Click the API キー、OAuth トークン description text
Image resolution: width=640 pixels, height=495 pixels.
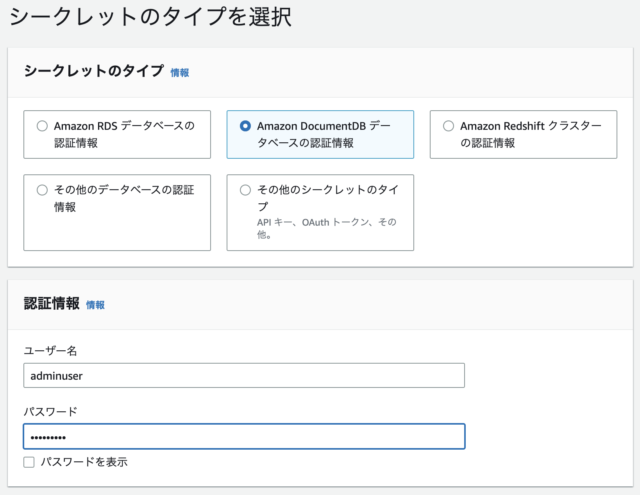pos(327,228)
